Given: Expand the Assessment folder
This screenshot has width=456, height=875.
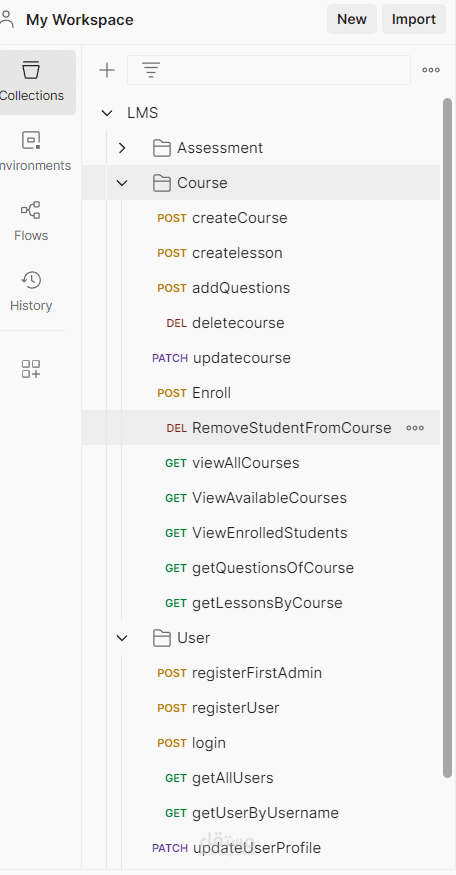Looking at the screenshot, I should [x=122, y=148].
